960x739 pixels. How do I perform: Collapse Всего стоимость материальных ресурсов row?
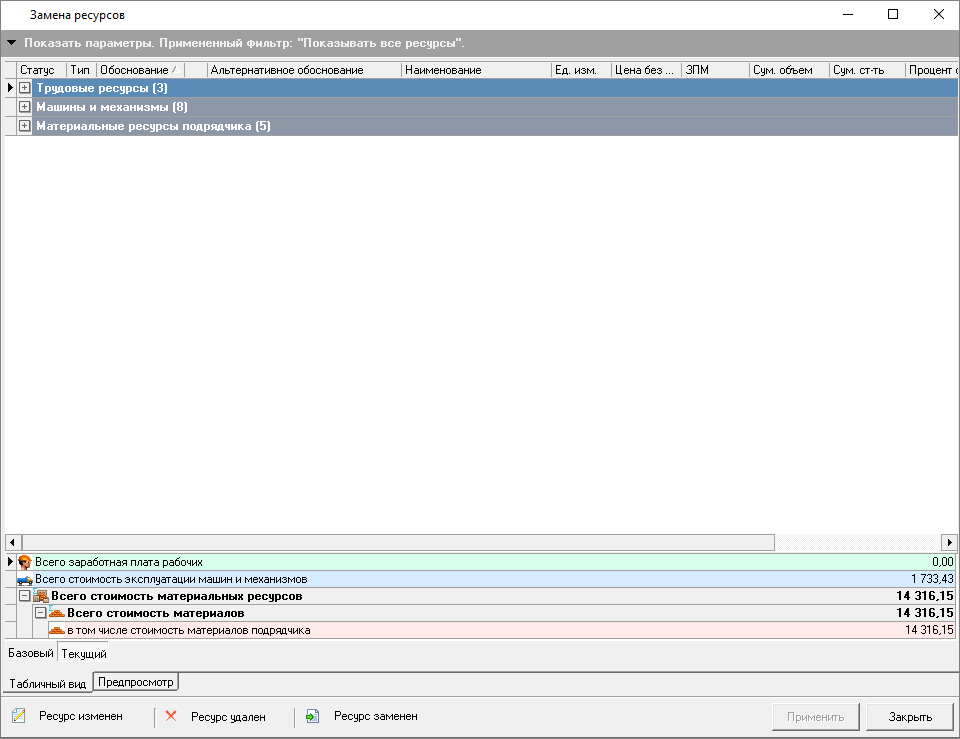pos(24,596)
